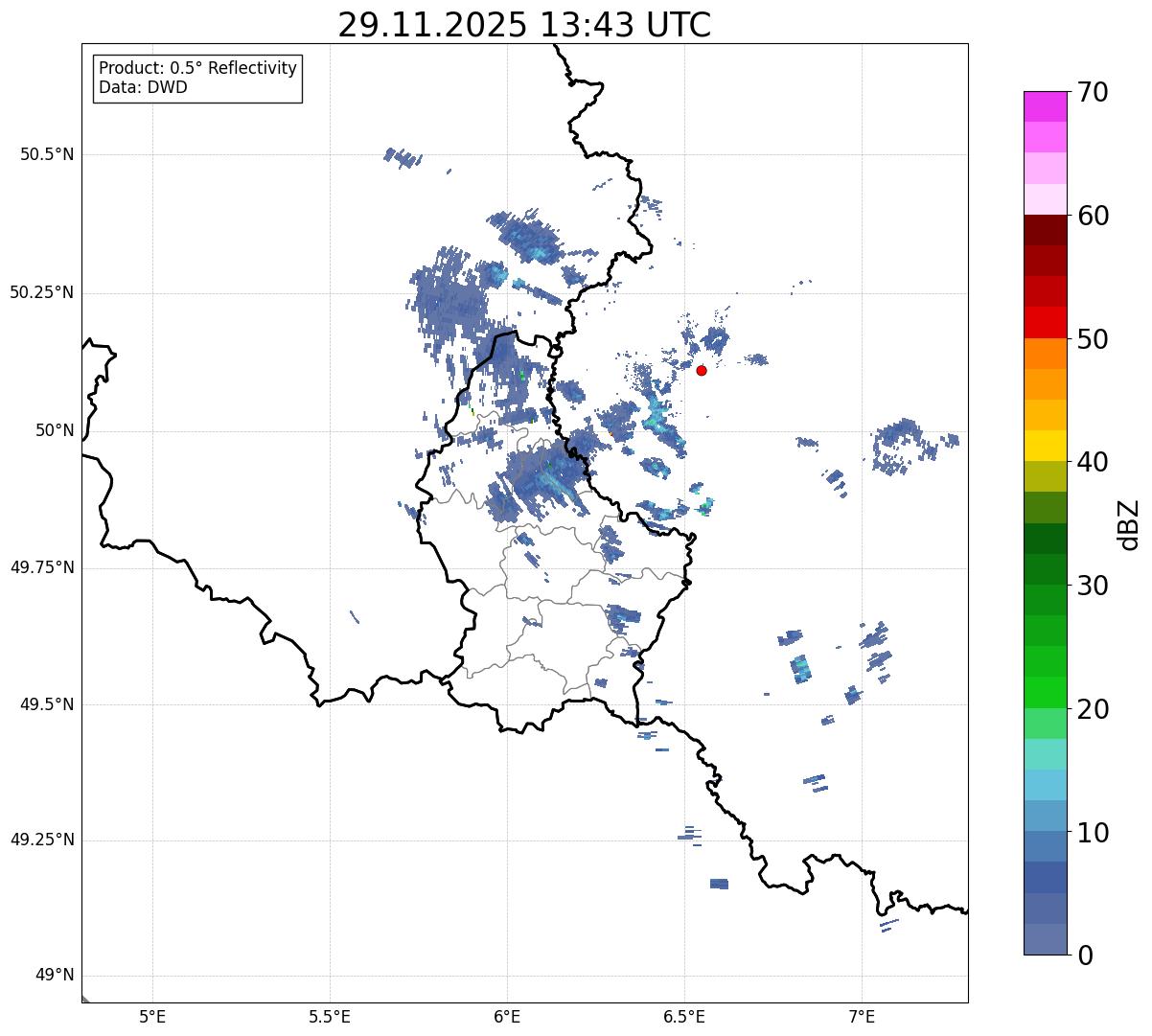Click the 'Data: DWD' text
The image size is (1152, 1036).
[x=143, y=88]
